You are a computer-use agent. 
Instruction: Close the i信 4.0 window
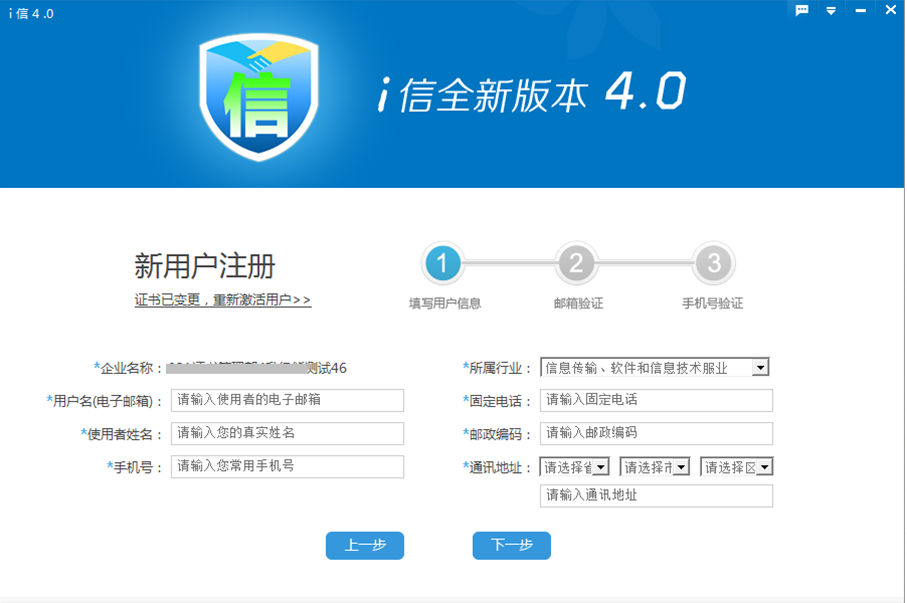[889, 10]
